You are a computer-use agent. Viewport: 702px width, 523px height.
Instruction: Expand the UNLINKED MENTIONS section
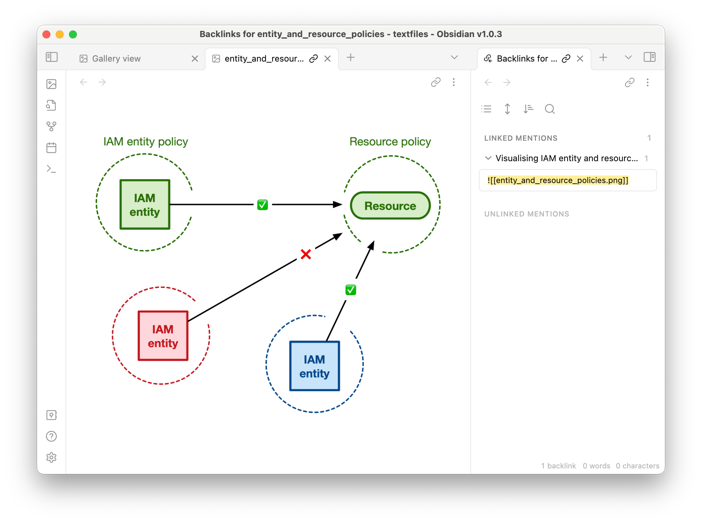coord(526,214)
